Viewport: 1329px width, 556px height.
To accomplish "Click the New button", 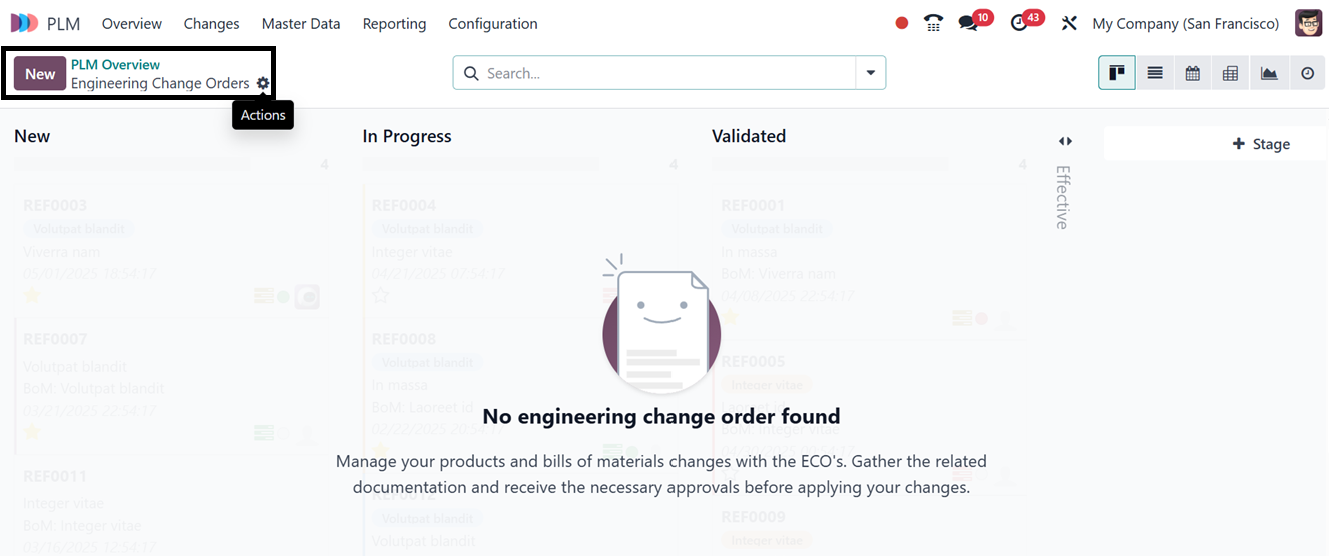I will (x=40, y=74).
